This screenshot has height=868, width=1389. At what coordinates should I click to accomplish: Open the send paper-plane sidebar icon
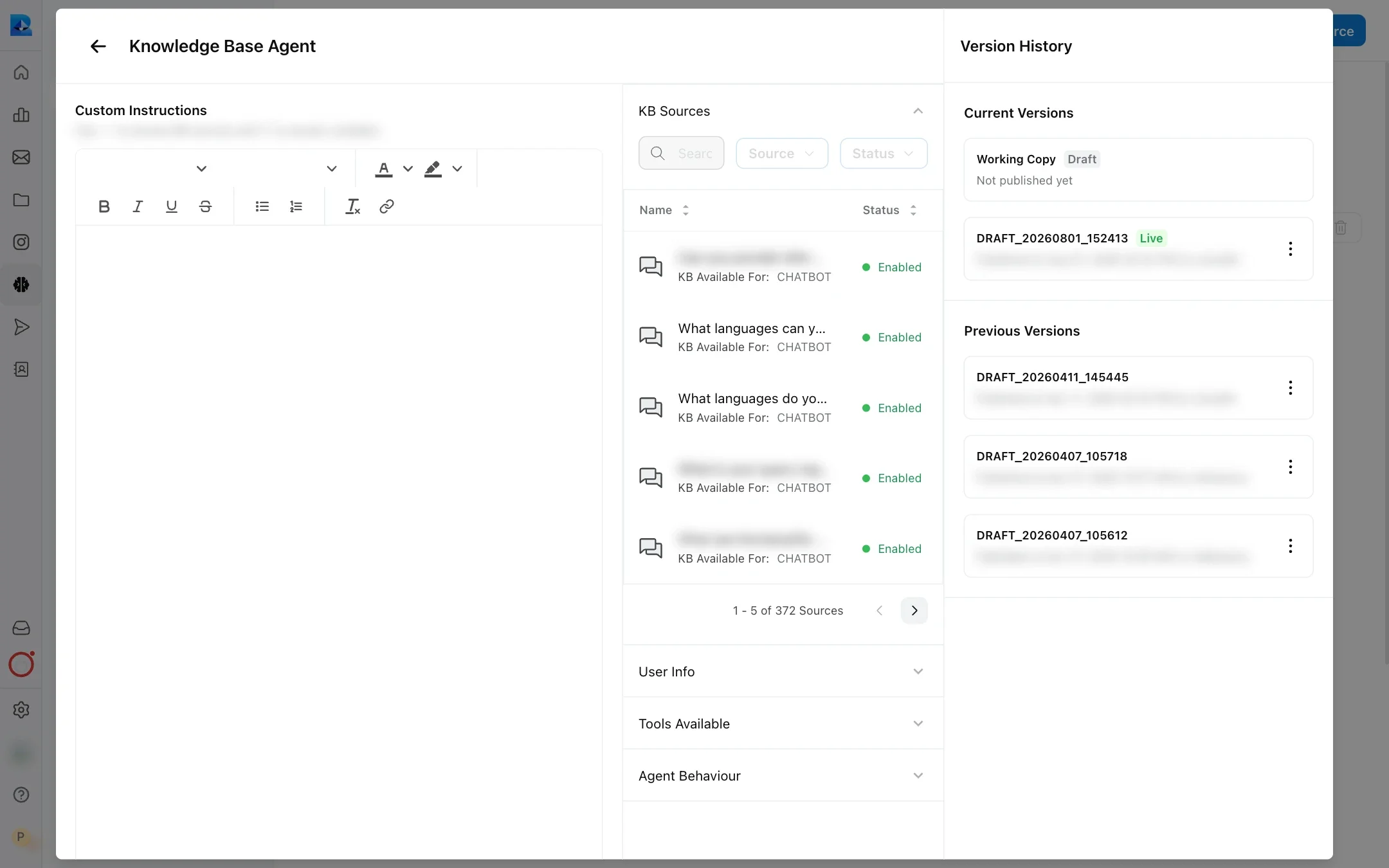[x=21, y=327]
